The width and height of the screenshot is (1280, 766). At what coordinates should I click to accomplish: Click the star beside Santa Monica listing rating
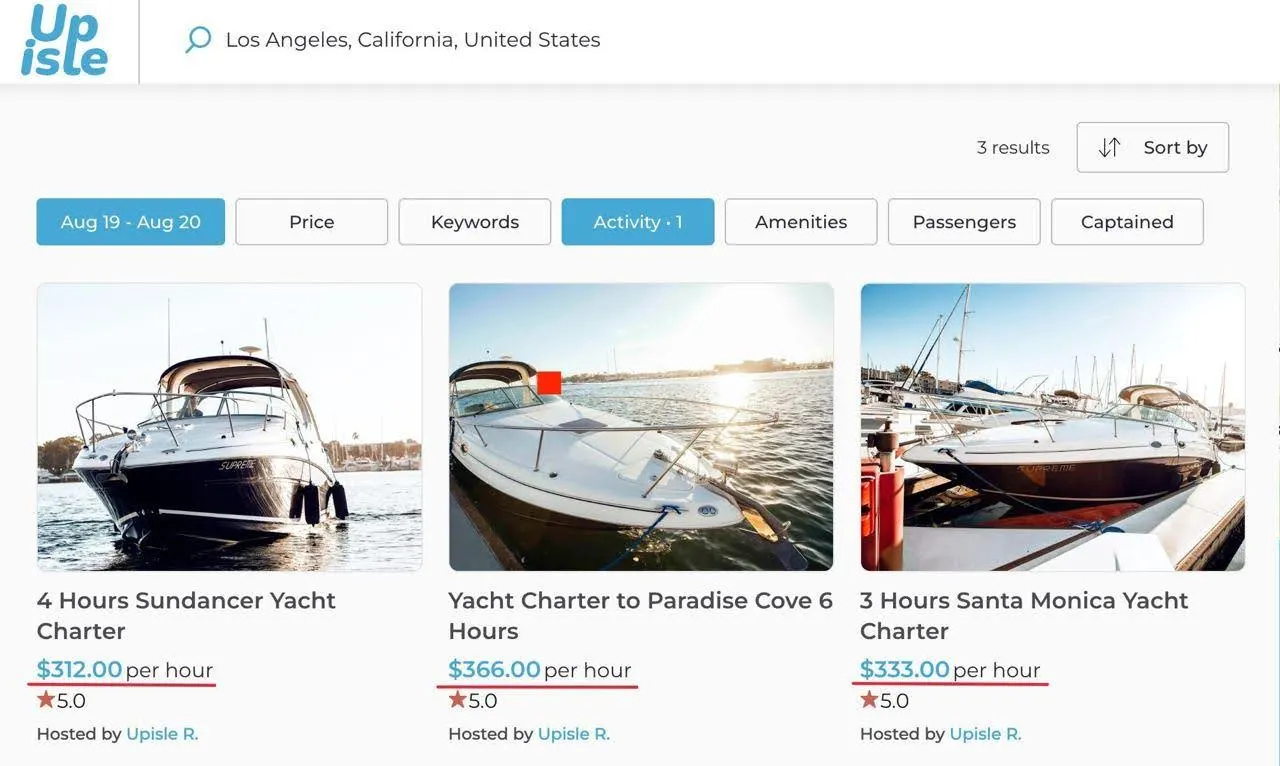(x=867, y=700)
